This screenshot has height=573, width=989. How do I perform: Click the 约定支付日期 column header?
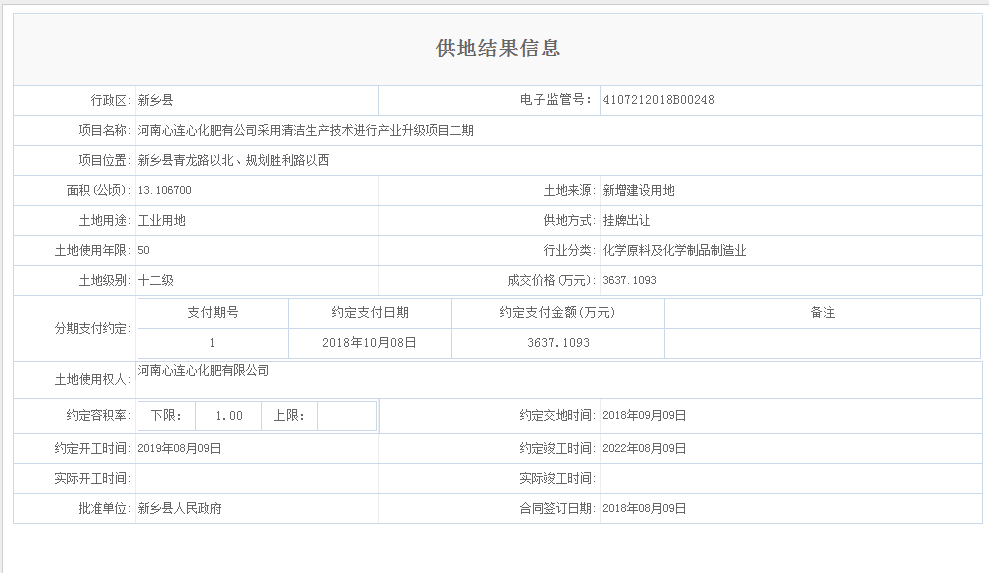tap(370, 312)
